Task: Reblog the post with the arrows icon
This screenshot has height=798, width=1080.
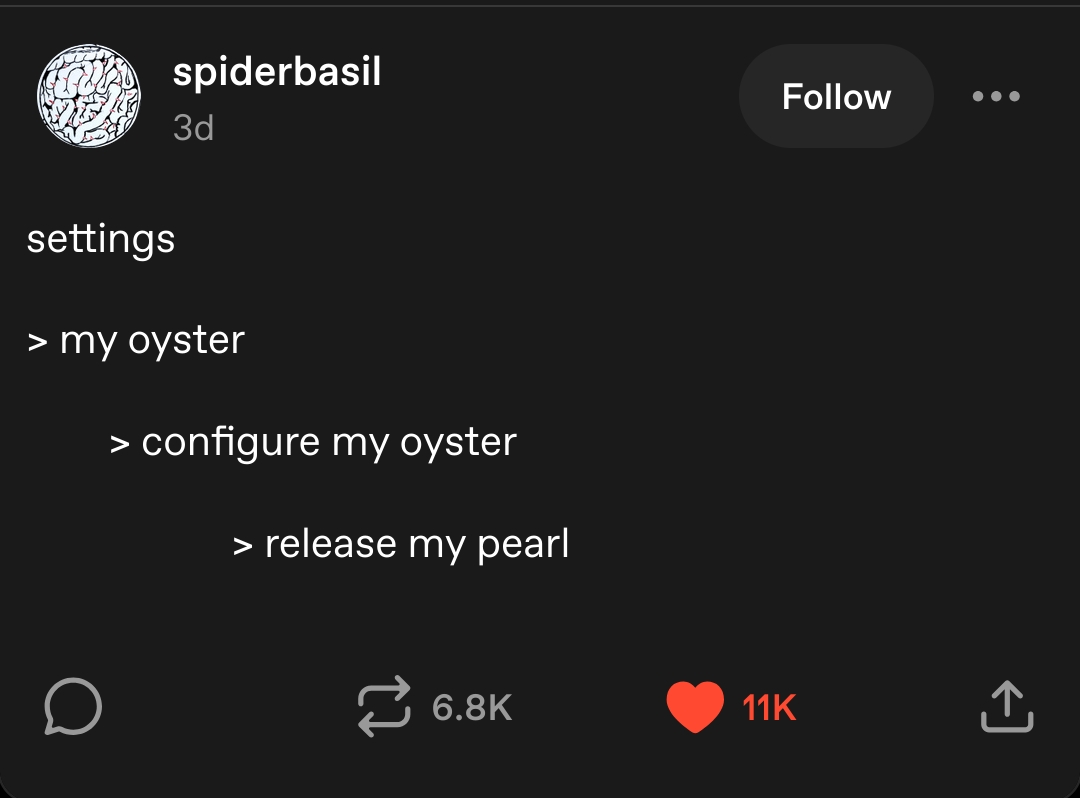Action: (x=384, y=707)
